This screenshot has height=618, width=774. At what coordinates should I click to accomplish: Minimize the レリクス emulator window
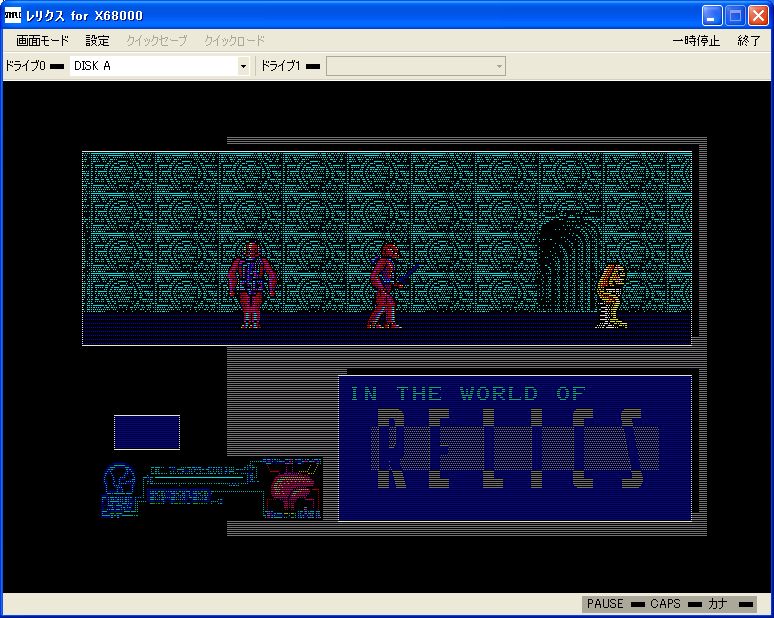tap(712, 16)
